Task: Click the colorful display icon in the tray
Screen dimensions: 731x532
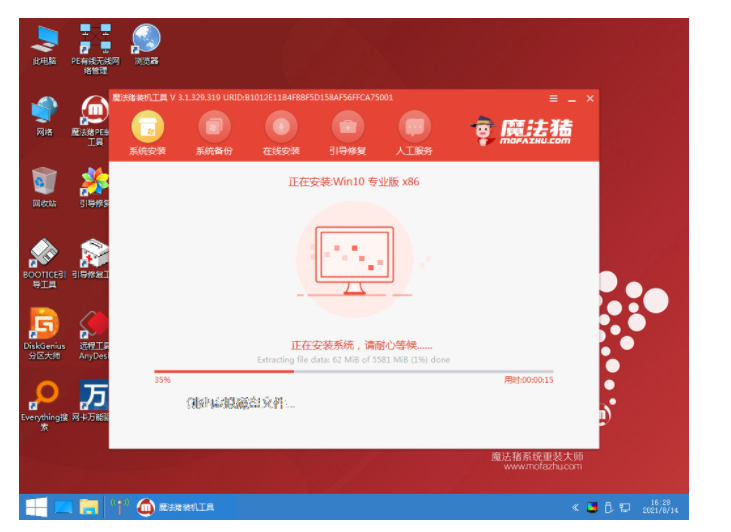Action: (x=592, y=507)
